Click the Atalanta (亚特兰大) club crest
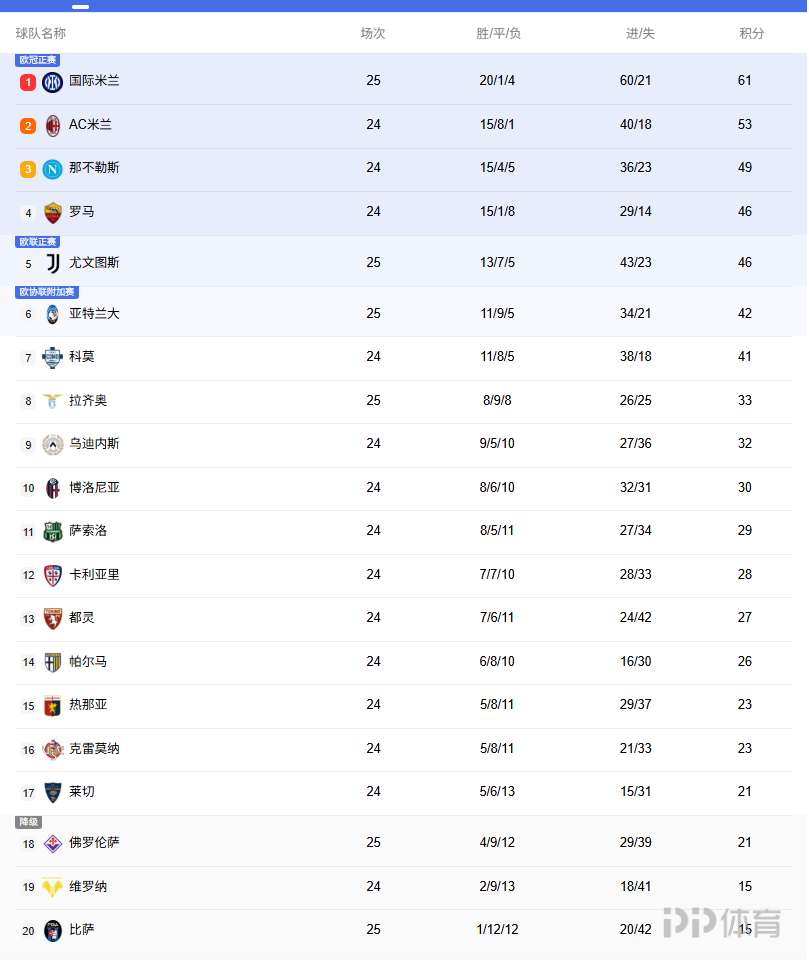 [53, 314]
